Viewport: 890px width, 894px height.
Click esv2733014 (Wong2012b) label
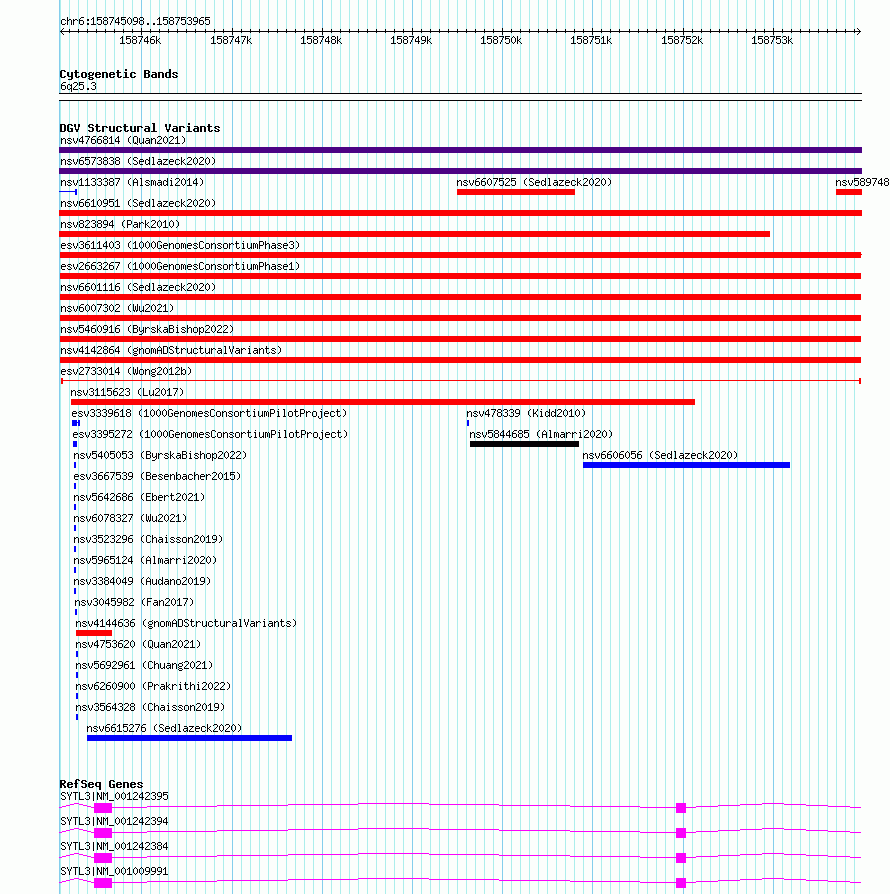pos(126,371)
